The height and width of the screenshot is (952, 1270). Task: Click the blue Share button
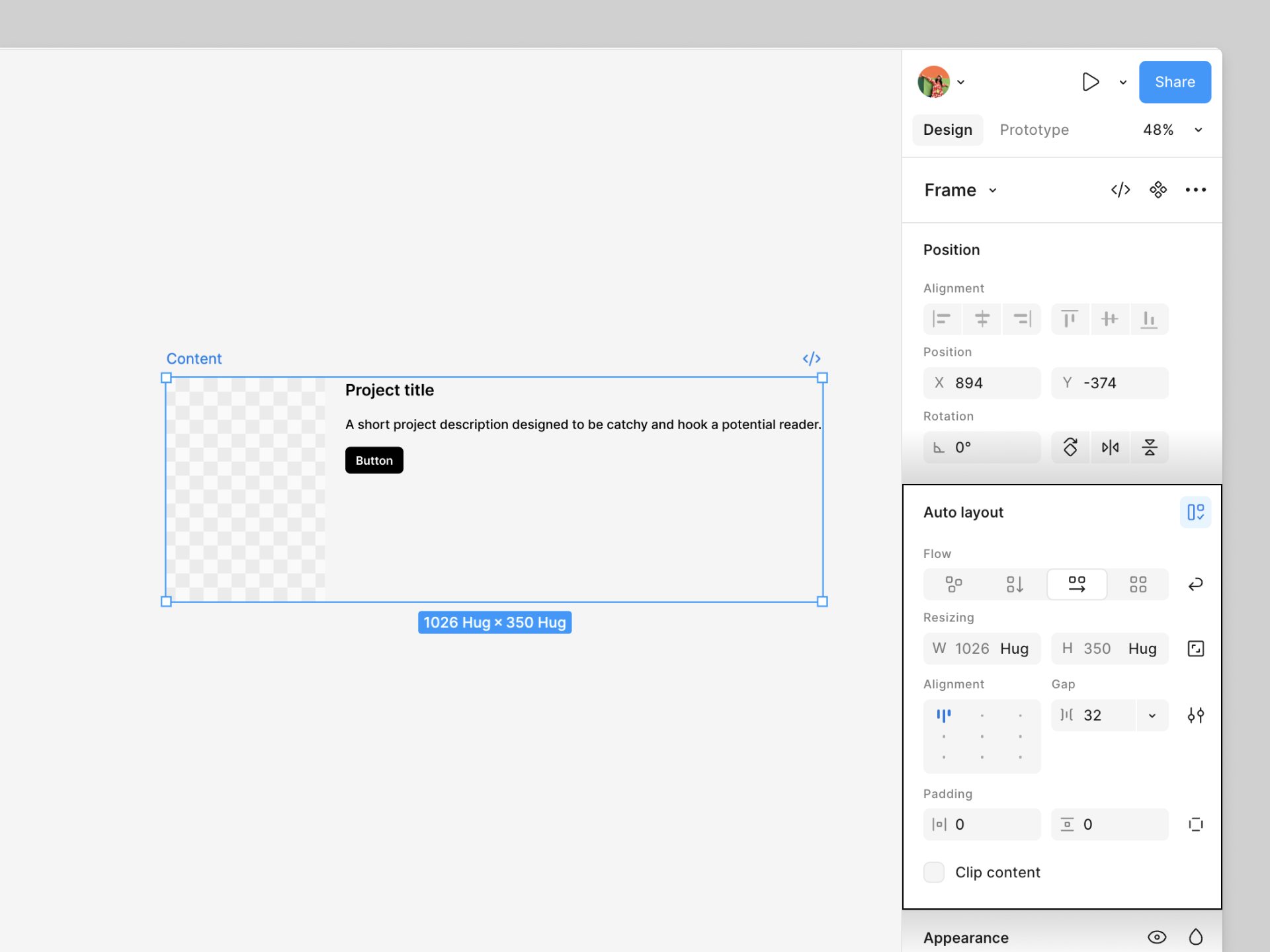pos(1175,82)
